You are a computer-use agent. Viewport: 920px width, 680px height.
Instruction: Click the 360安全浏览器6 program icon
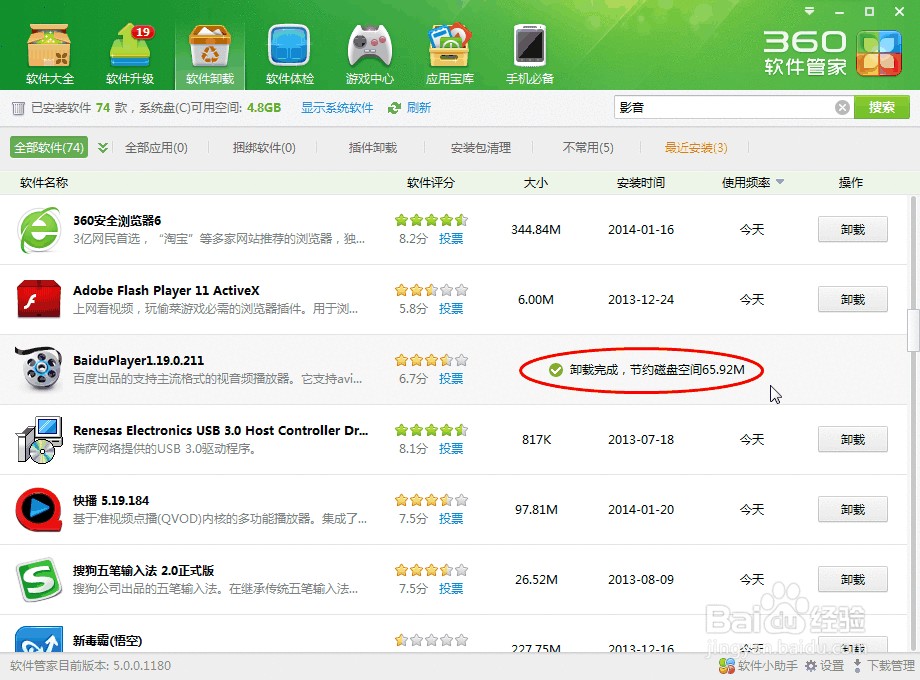point(39,229)
